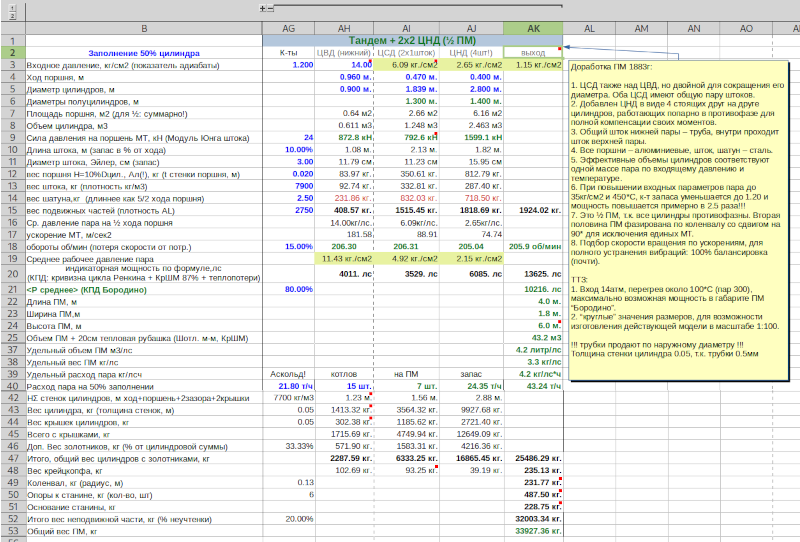Click cell "1.839 м."
Viewport: 800px width, 542px height.
(x=406, y=89)
